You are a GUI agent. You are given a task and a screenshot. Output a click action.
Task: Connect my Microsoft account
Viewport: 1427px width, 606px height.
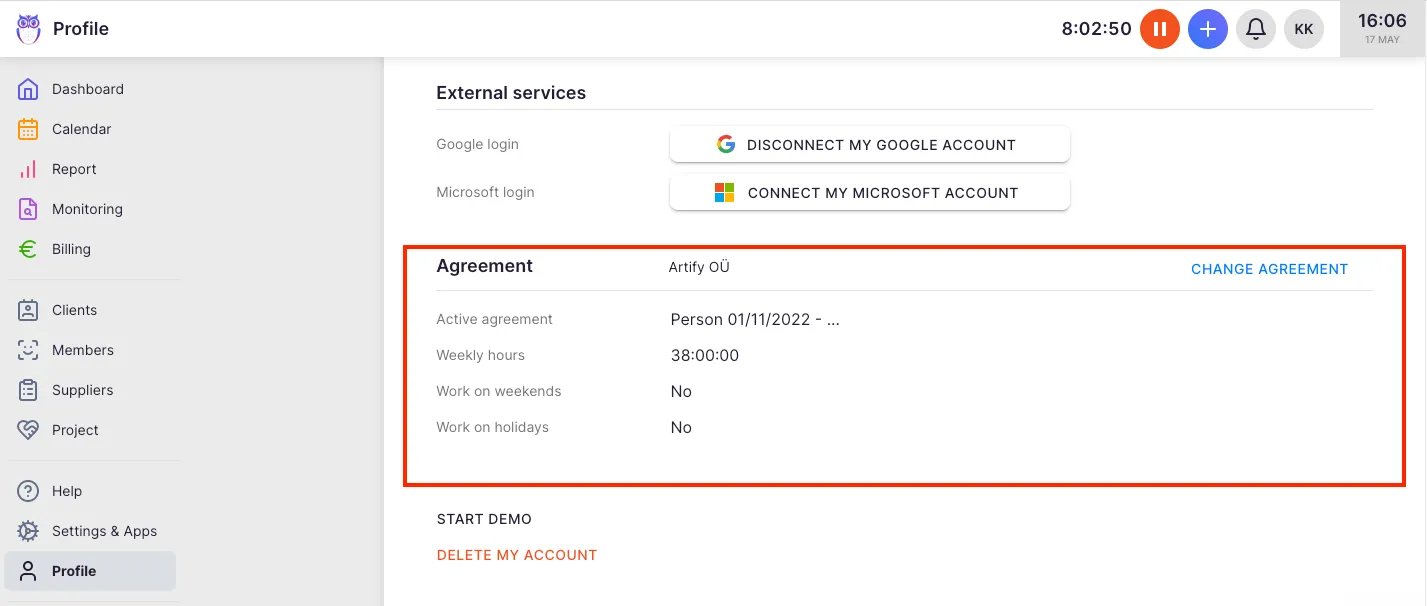(x=869, y=192)
